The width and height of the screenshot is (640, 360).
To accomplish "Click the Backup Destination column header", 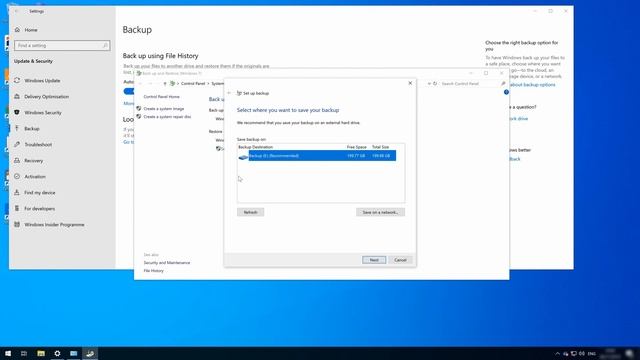I will (x=256, y=147).
